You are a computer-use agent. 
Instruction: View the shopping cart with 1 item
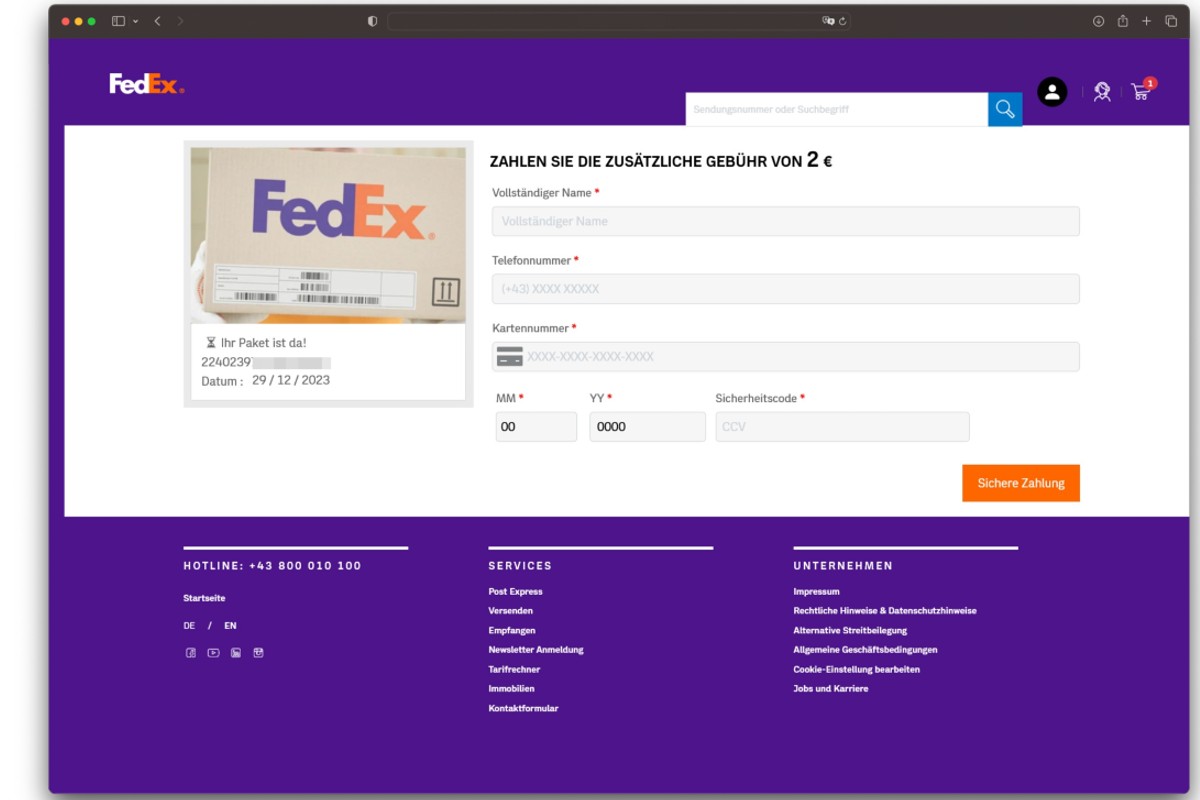[1139, 92]
